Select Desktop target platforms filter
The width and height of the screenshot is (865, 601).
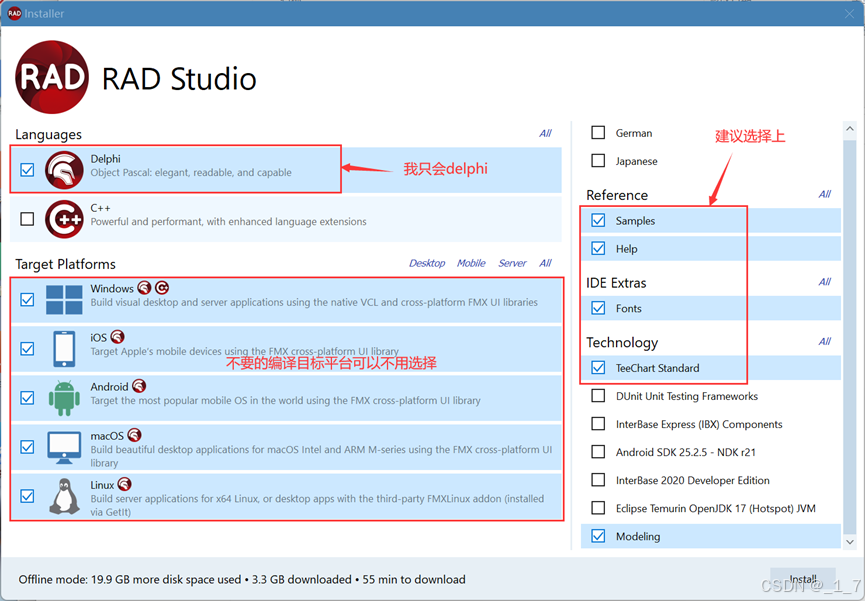coord(427,263)
